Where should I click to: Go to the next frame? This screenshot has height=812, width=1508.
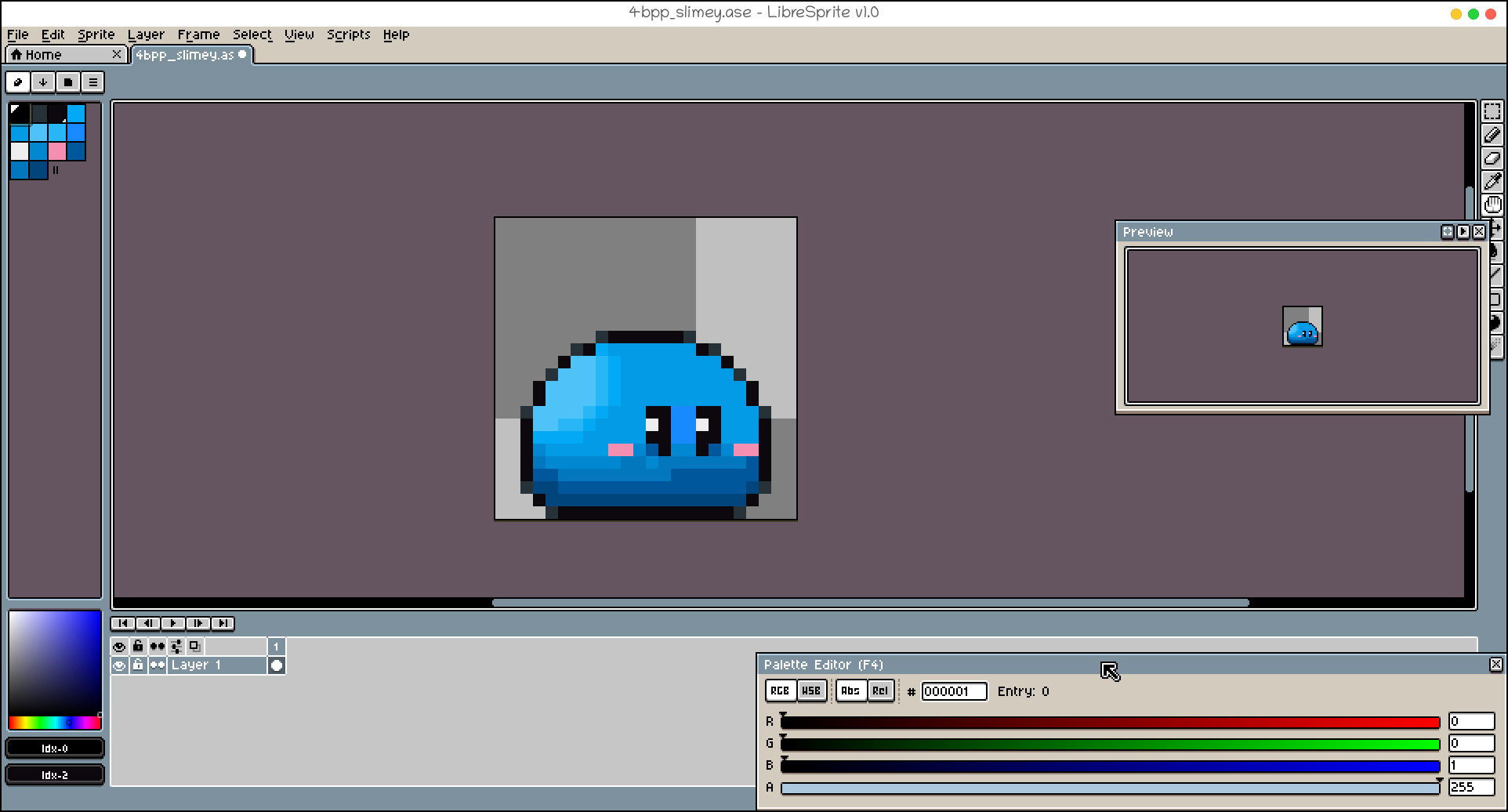tap(198, 623)
